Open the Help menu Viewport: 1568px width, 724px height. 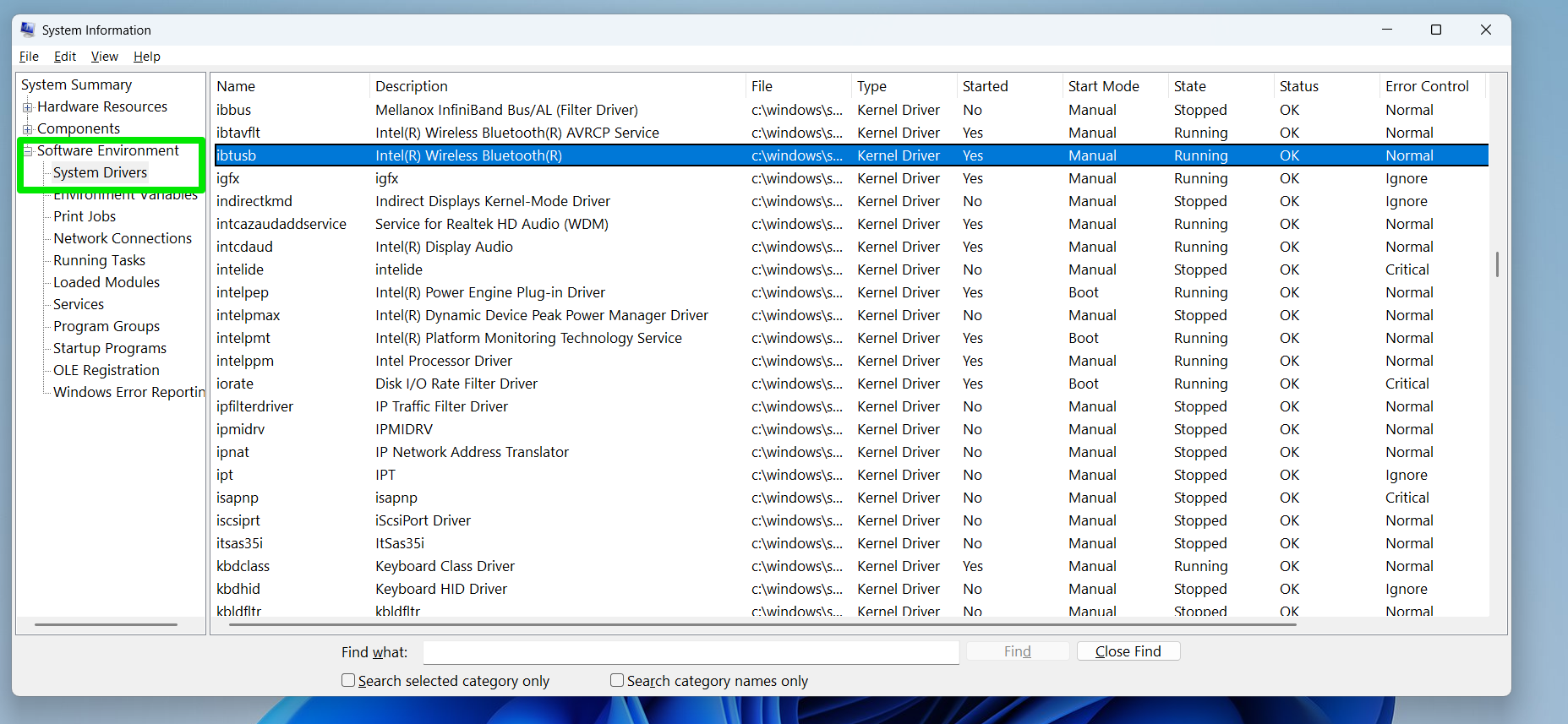click(146, 57)
